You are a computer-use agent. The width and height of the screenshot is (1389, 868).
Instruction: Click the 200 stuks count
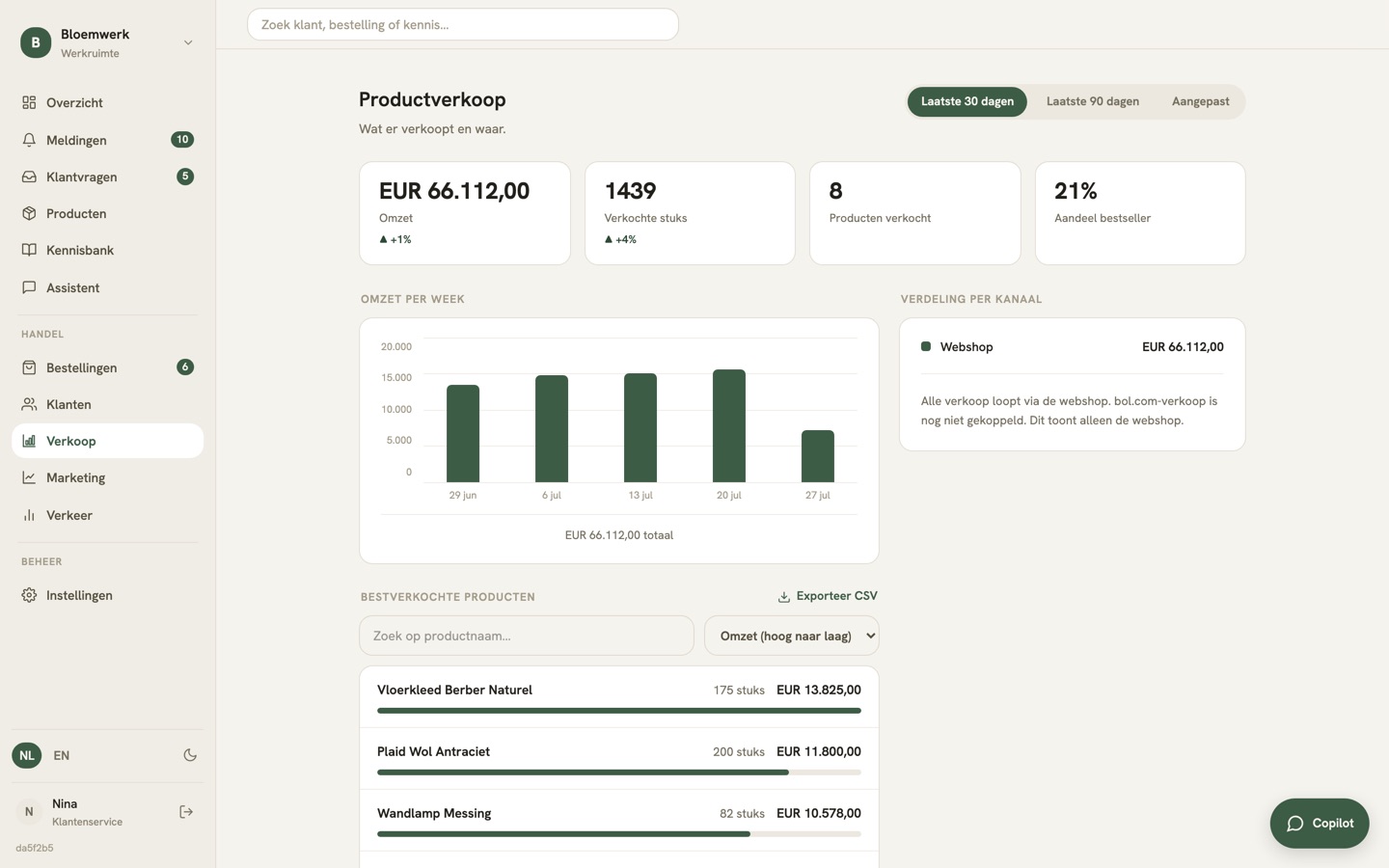739,752
